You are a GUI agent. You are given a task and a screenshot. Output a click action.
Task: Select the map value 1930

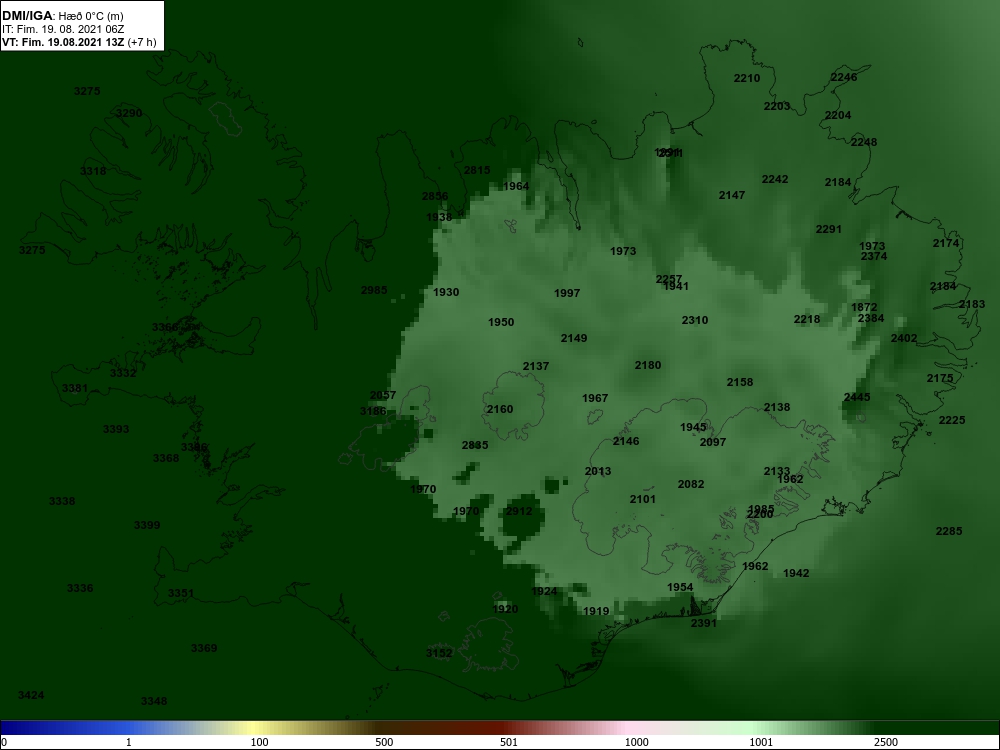pyautogui.click(x=446, y=292)
